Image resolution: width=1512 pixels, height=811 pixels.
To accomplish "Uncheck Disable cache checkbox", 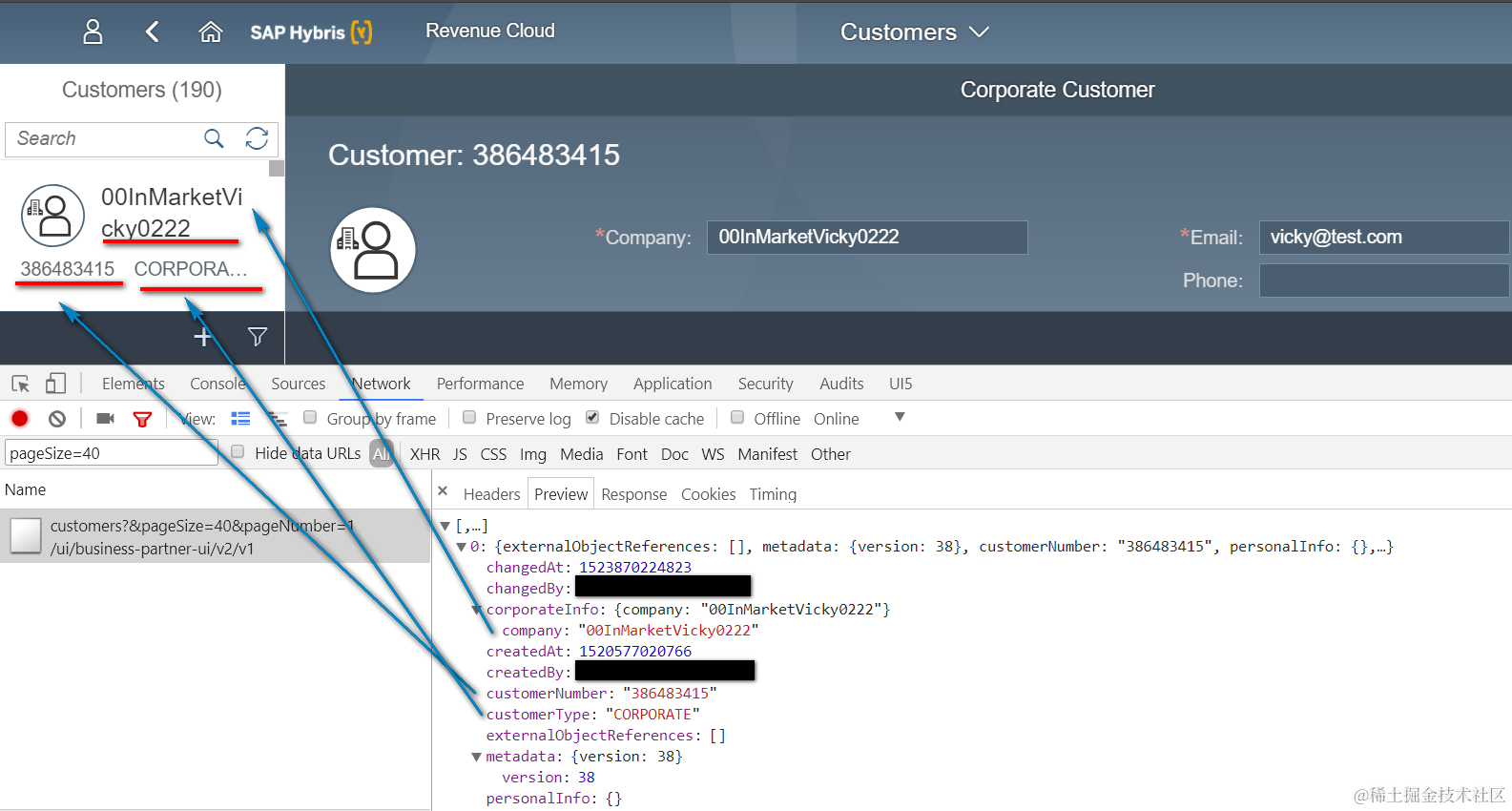I will (592, 417).
